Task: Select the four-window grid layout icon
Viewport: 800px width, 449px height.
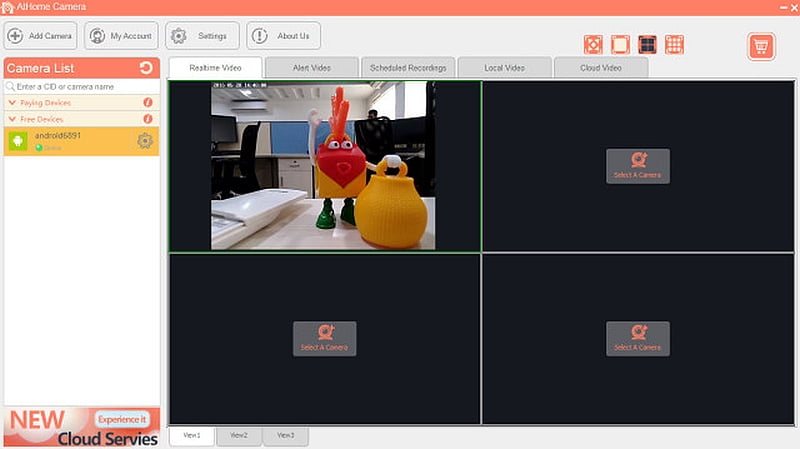Action: coord(647,45)
